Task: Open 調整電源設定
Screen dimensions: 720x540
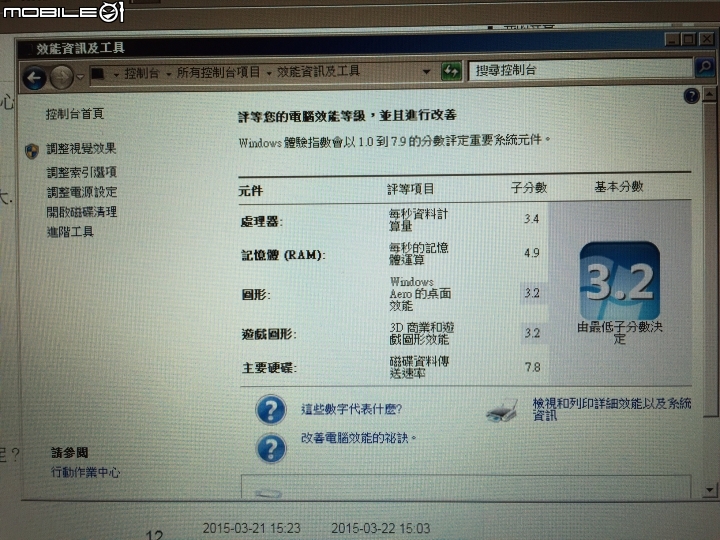Action: coord(82,192)
